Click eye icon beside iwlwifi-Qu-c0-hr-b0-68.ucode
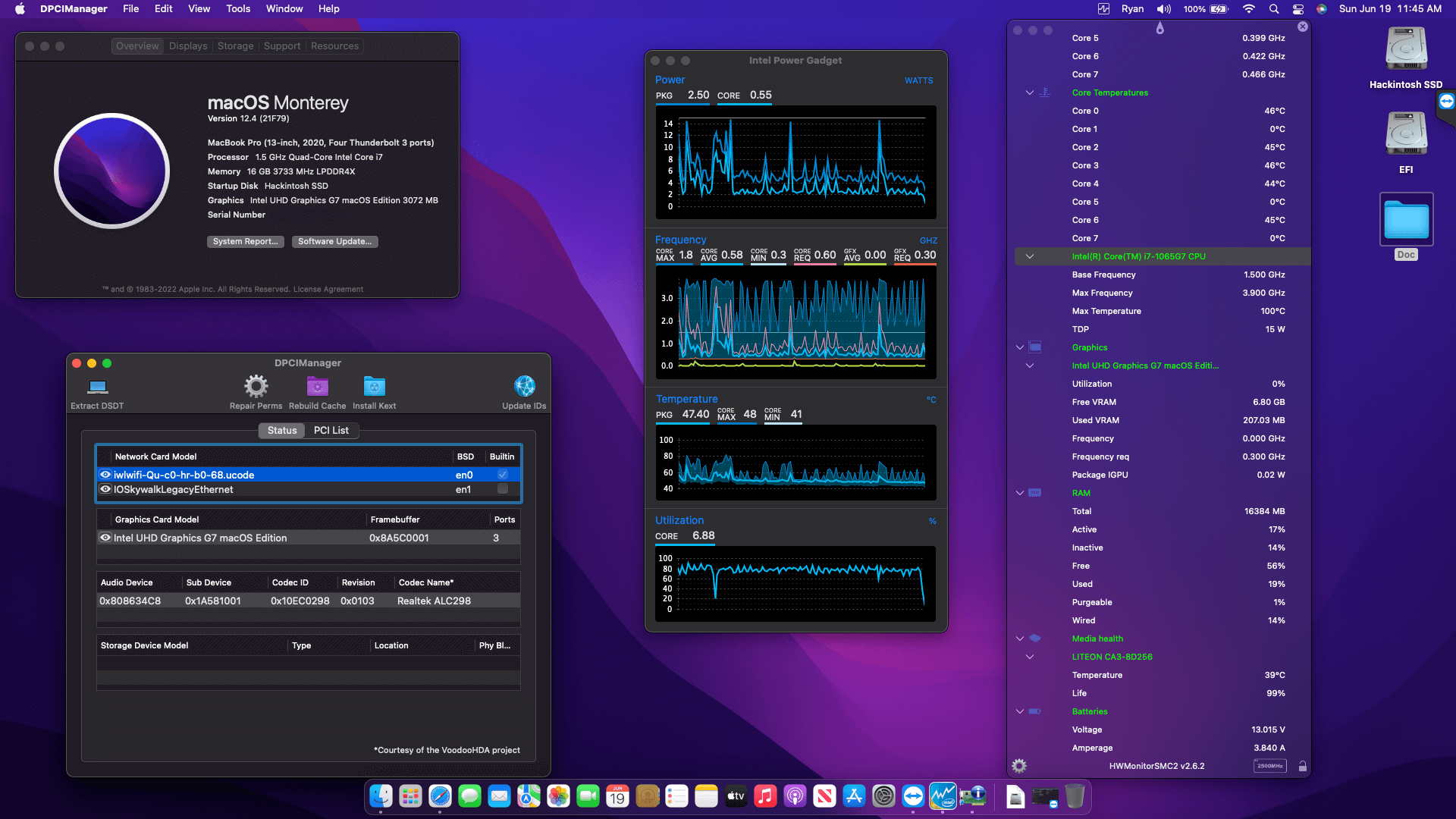The image size is (1456, 819). coord(105,475)
